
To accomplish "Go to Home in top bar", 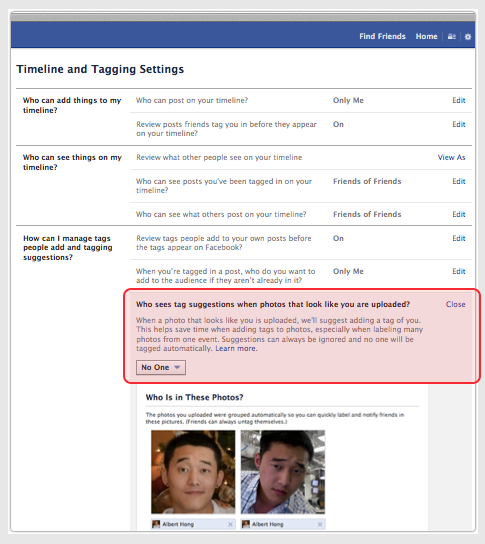I will 427,36.
